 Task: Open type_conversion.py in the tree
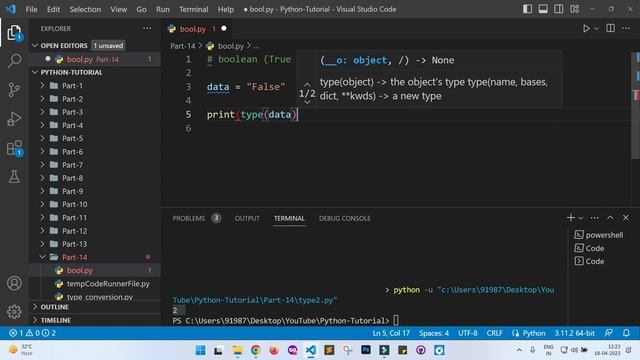tap(100, 297)
